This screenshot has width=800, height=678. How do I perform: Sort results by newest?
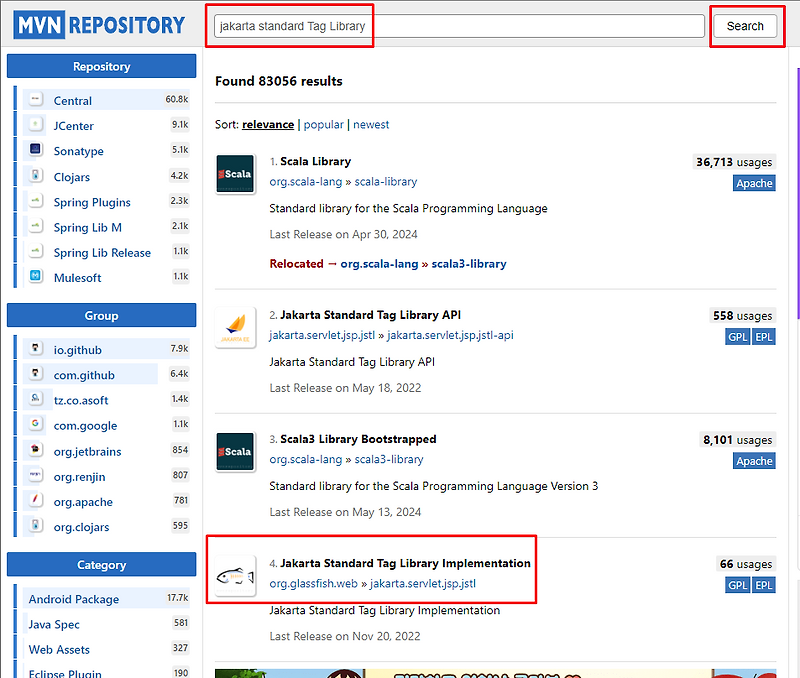pos(371,124)
